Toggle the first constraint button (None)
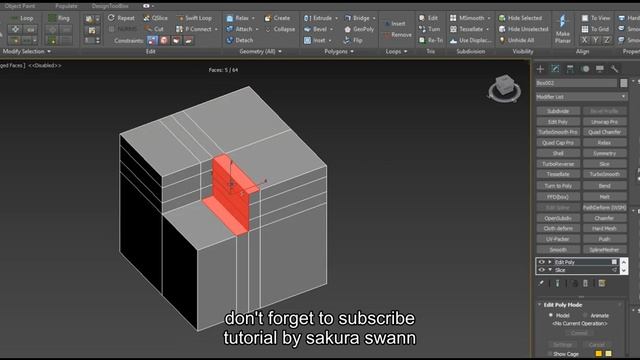The width and height of the screenshot is (640, 360). coord(152,40)
